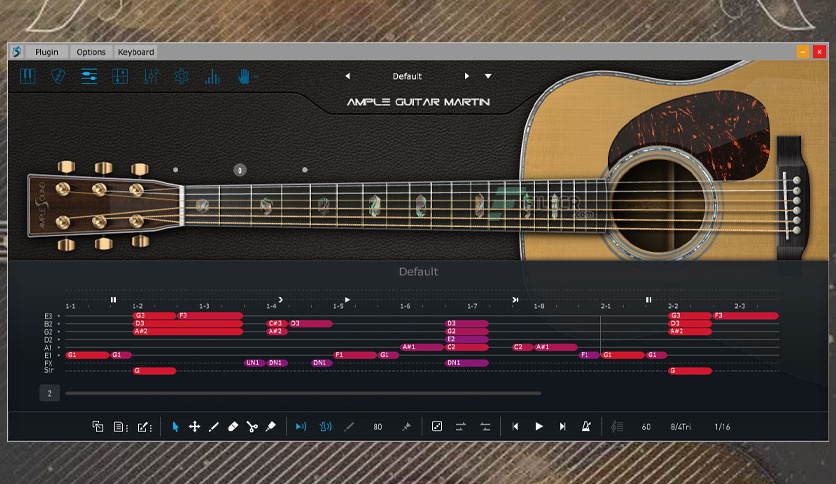Select the UN1 note on FX row
The image size is (836, 484).
click(254, 363)
